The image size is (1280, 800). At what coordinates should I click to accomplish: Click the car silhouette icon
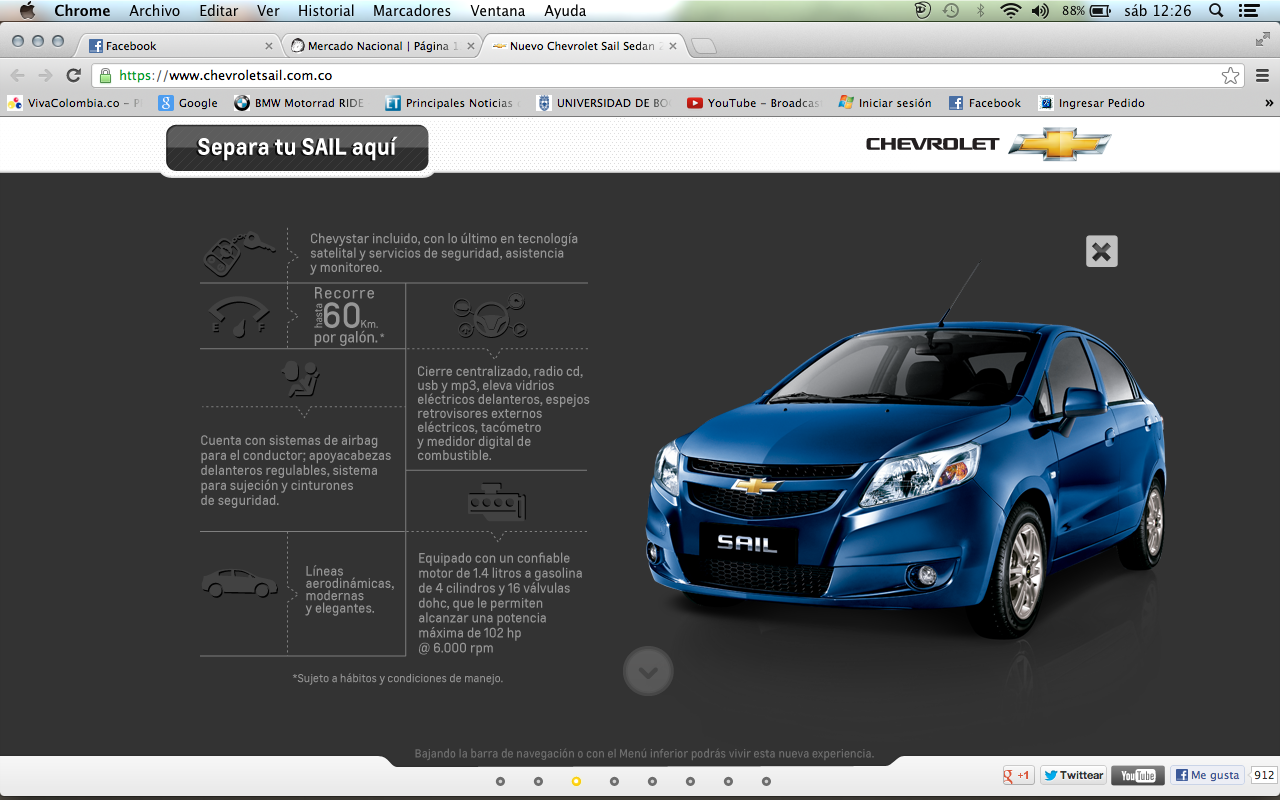click(x=240, y=583)
